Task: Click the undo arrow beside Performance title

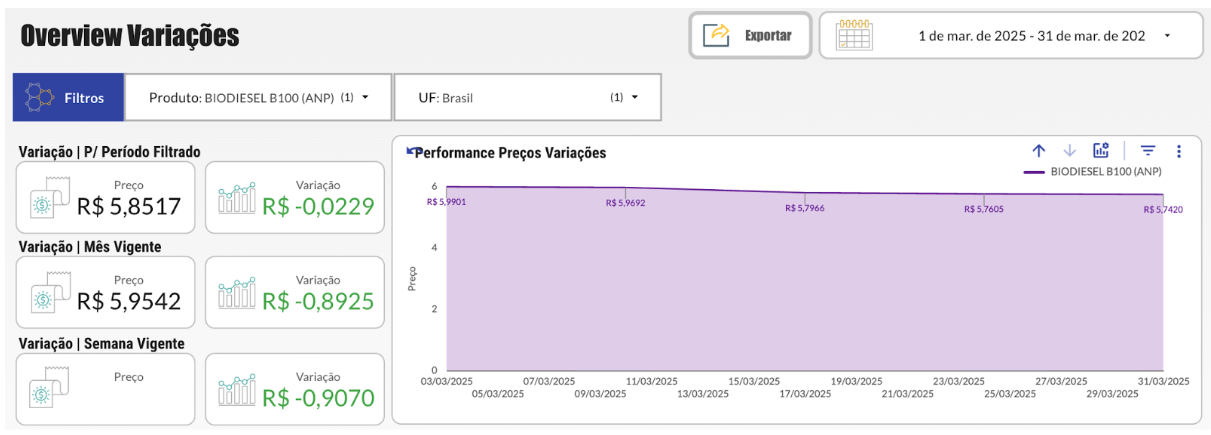Action: click(411, 152)
